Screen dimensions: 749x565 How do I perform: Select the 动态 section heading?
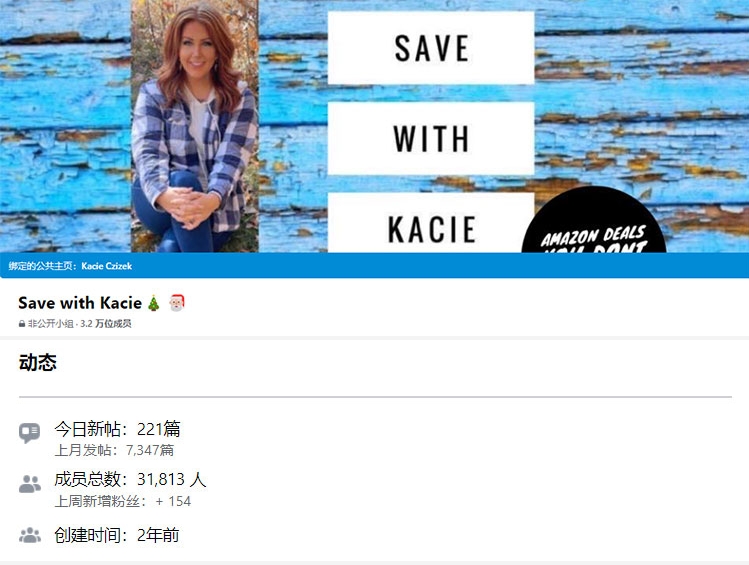click(38, 362)
